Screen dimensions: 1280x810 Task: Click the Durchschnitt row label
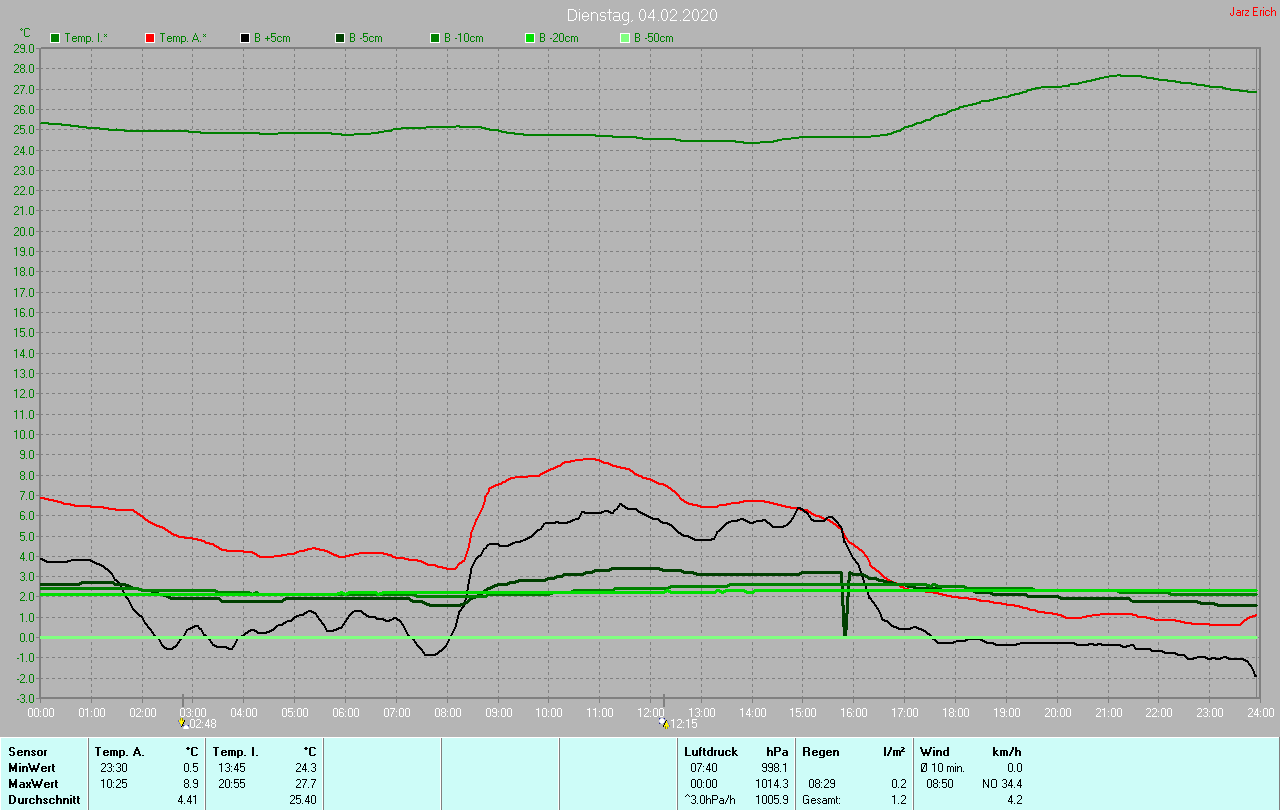tap(44, 800)
